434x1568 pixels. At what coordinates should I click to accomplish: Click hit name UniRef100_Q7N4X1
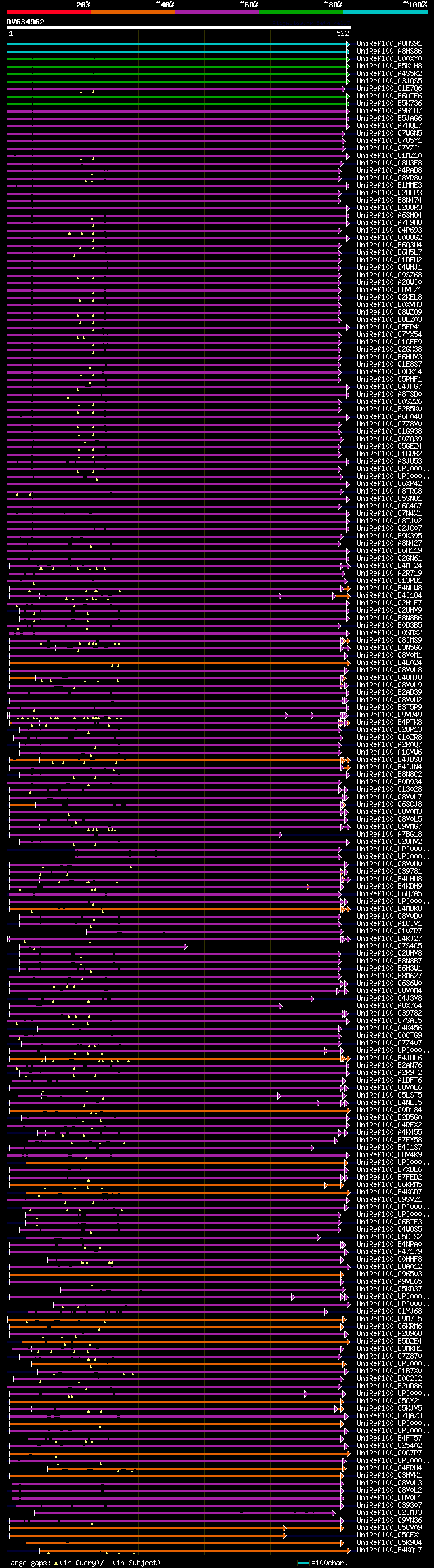[x=389, y=514]
